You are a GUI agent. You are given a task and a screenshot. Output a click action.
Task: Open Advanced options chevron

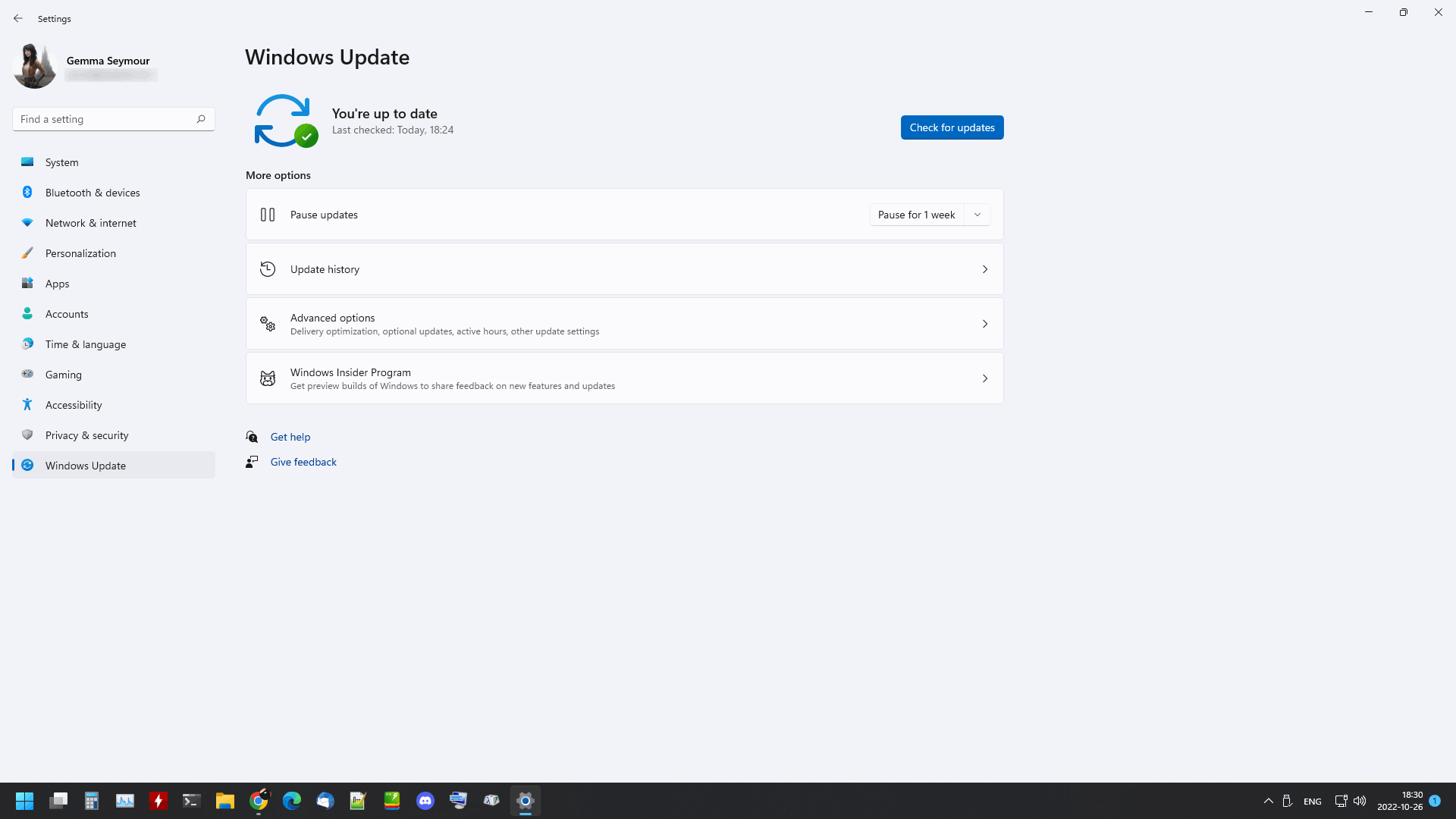click(x=985, y=324)
